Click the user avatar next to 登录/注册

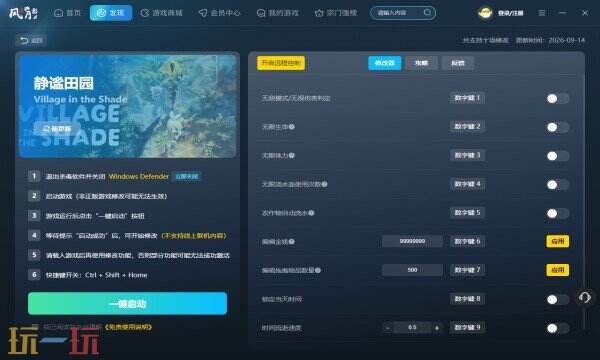485,13
